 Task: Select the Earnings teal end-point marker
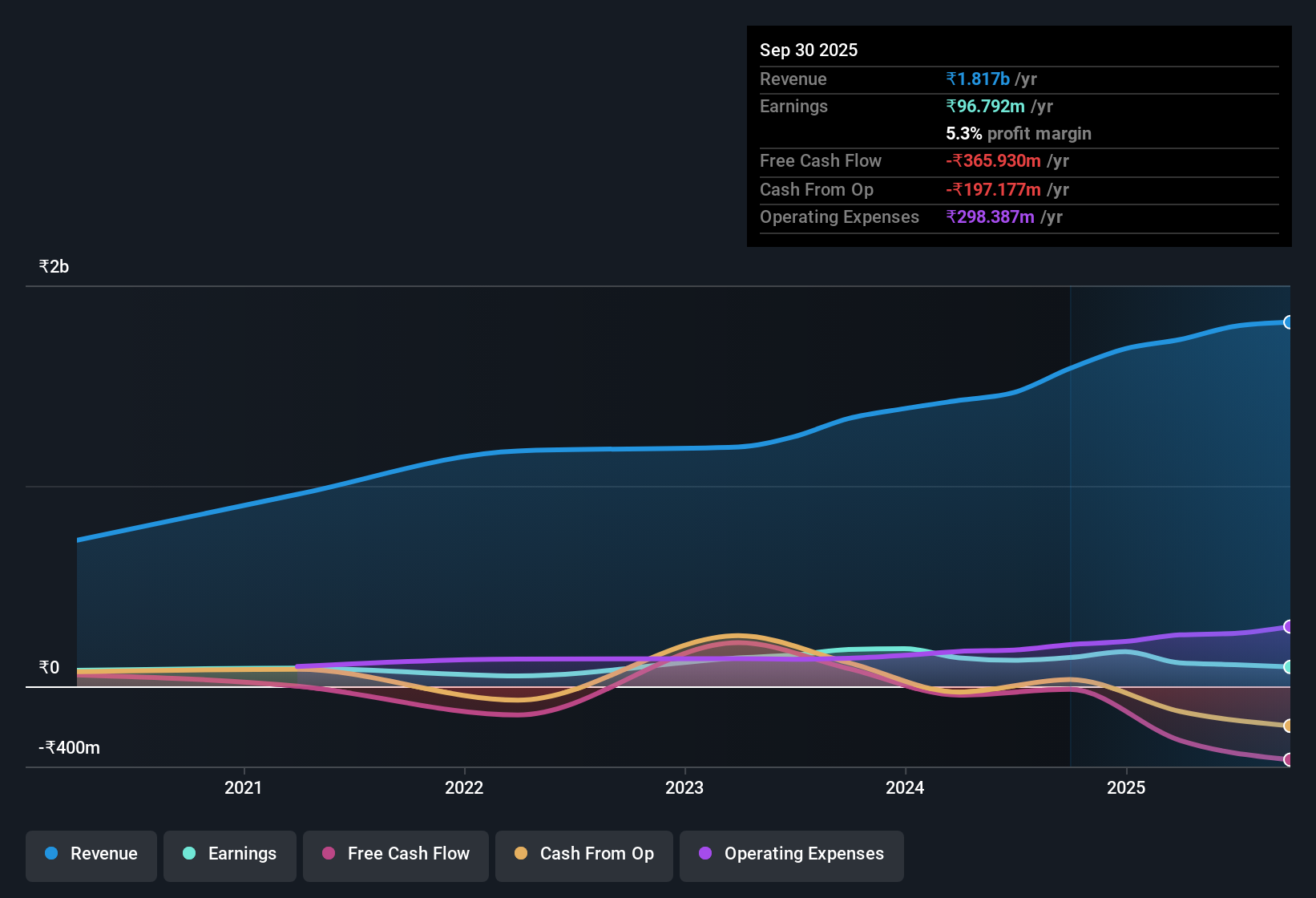(1288, 667)
